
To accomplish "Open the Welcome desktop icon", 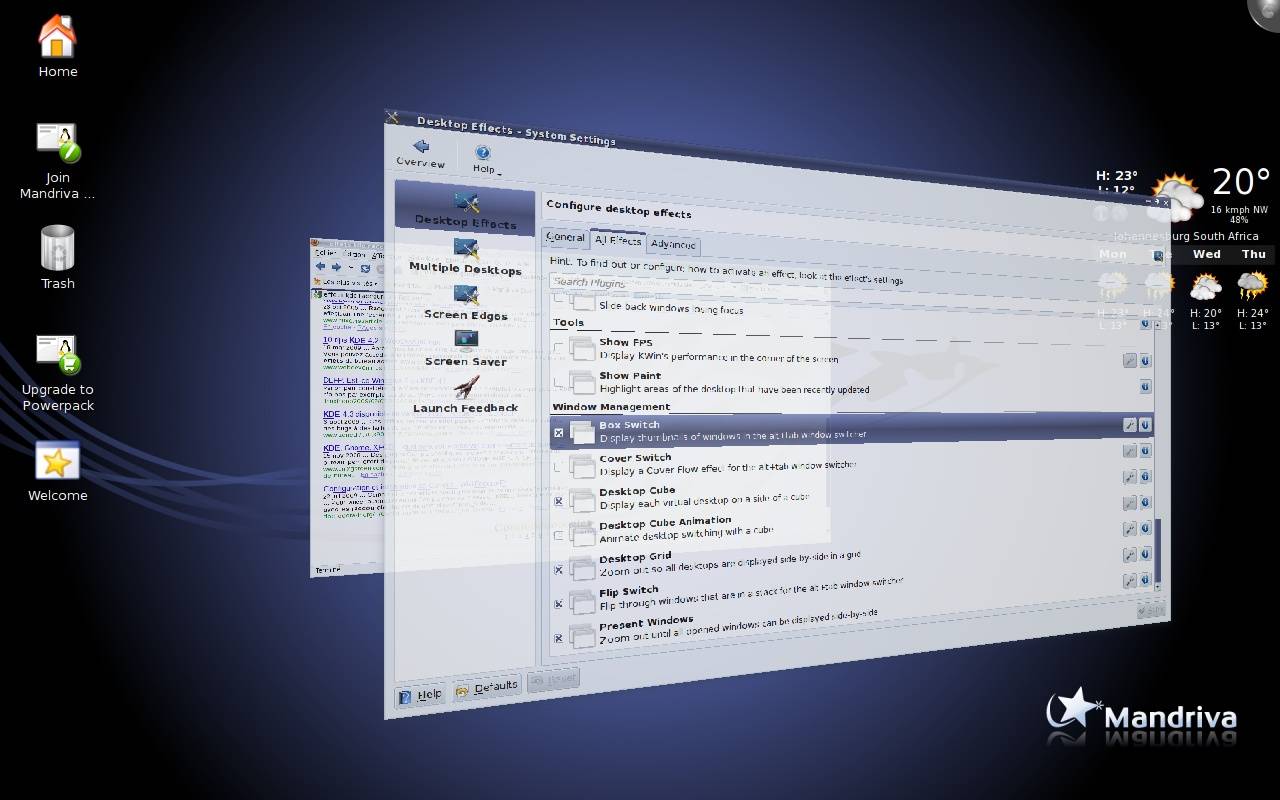I will coord(57,472).
